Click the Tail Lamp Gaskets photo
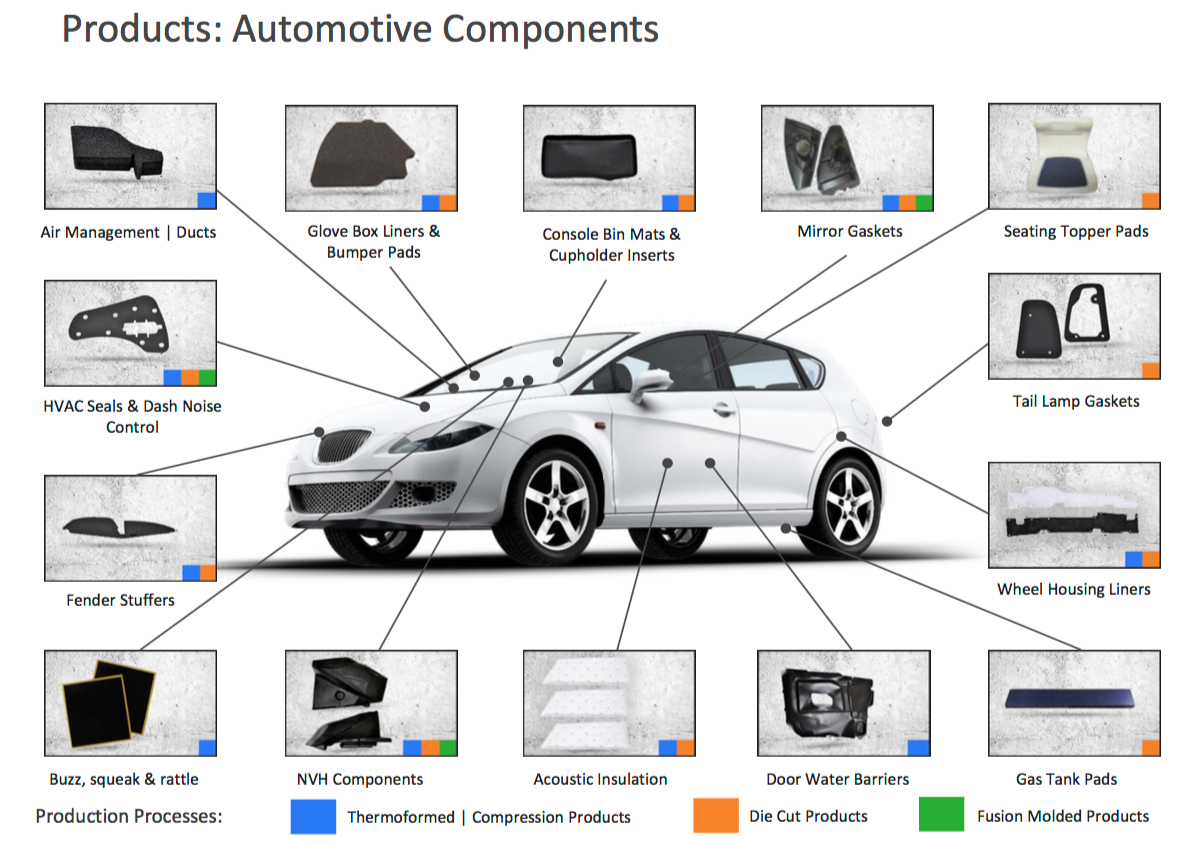This screenshot has height=842, width=1187. coord(1074,326)
